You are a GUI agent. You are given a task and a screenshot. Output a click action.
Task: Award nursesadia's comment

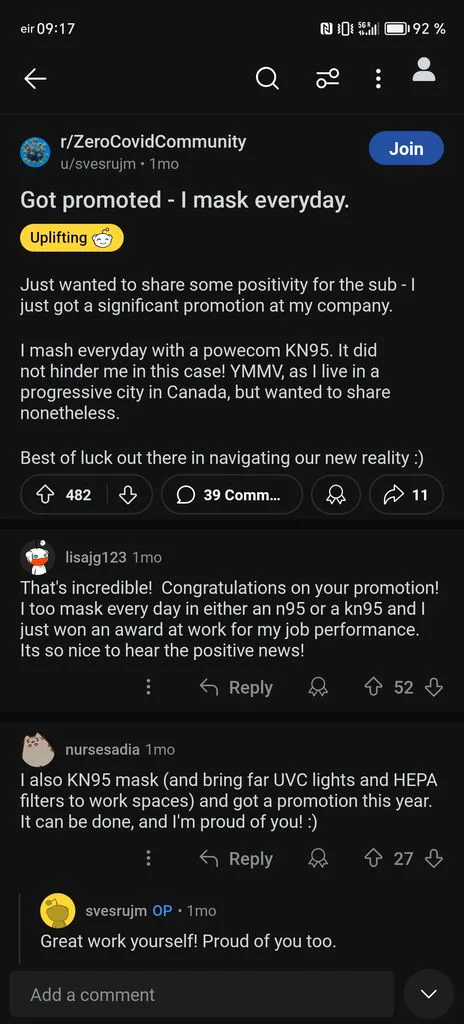tap(318, 858)
